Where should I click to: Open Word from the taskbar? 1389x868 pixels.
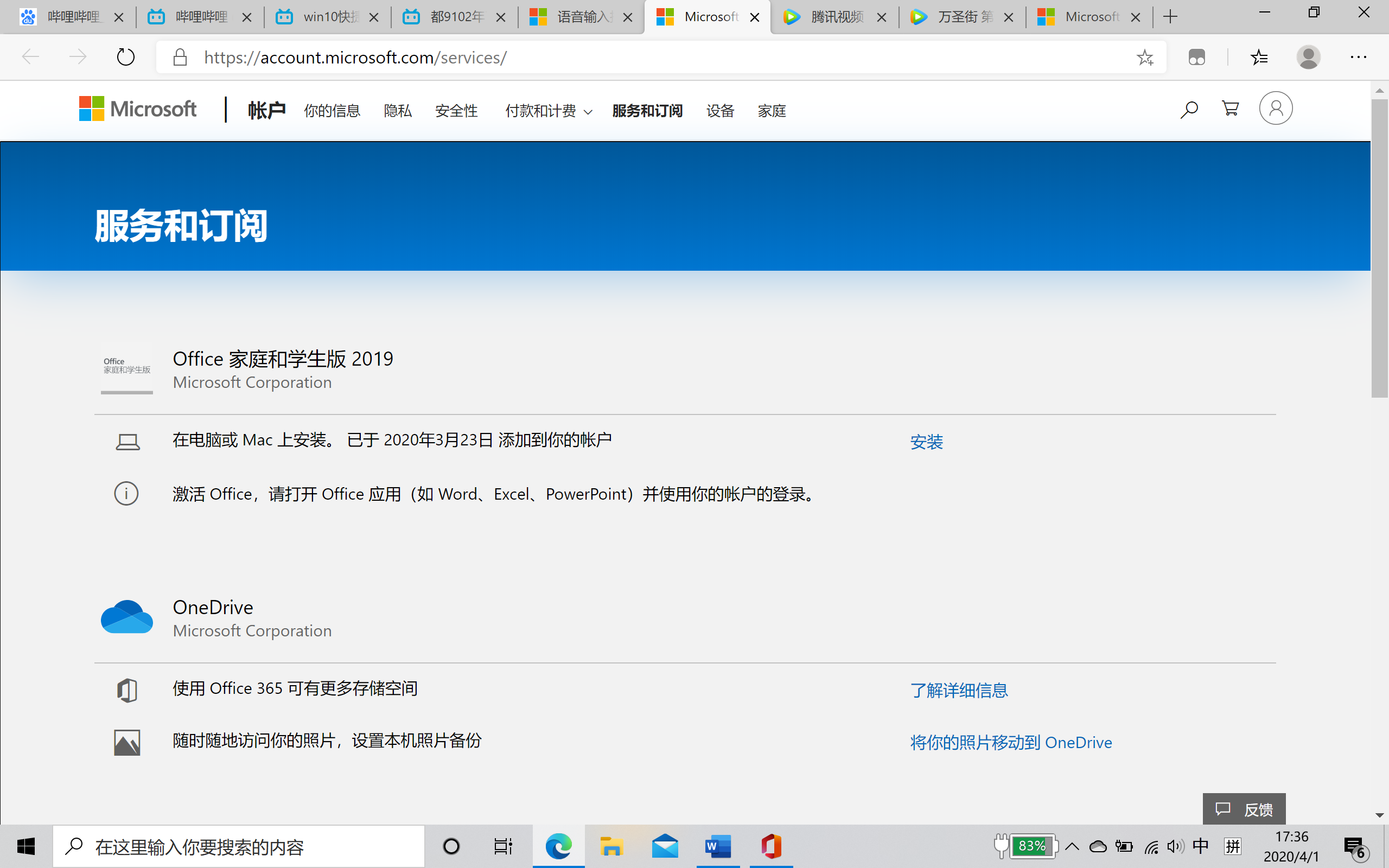click(717, 846)
